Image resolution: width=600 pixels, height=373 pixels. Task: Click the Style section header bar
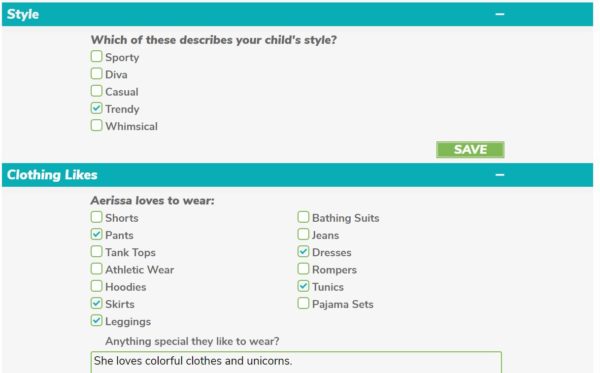[x=297, y=14]
